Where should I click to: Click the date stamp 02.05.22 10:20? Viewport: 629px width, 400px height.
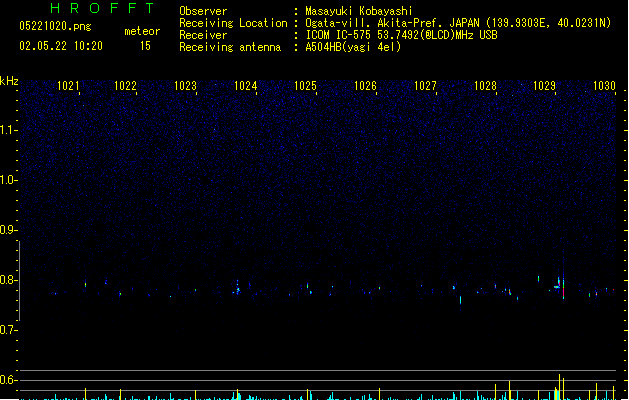pos(61,46)
